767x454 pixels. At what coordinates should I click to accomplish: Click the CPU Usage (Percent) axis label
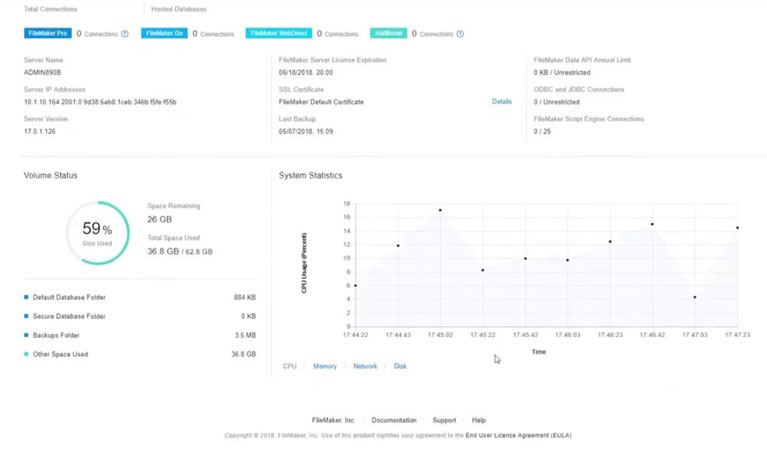coord(304,263)
